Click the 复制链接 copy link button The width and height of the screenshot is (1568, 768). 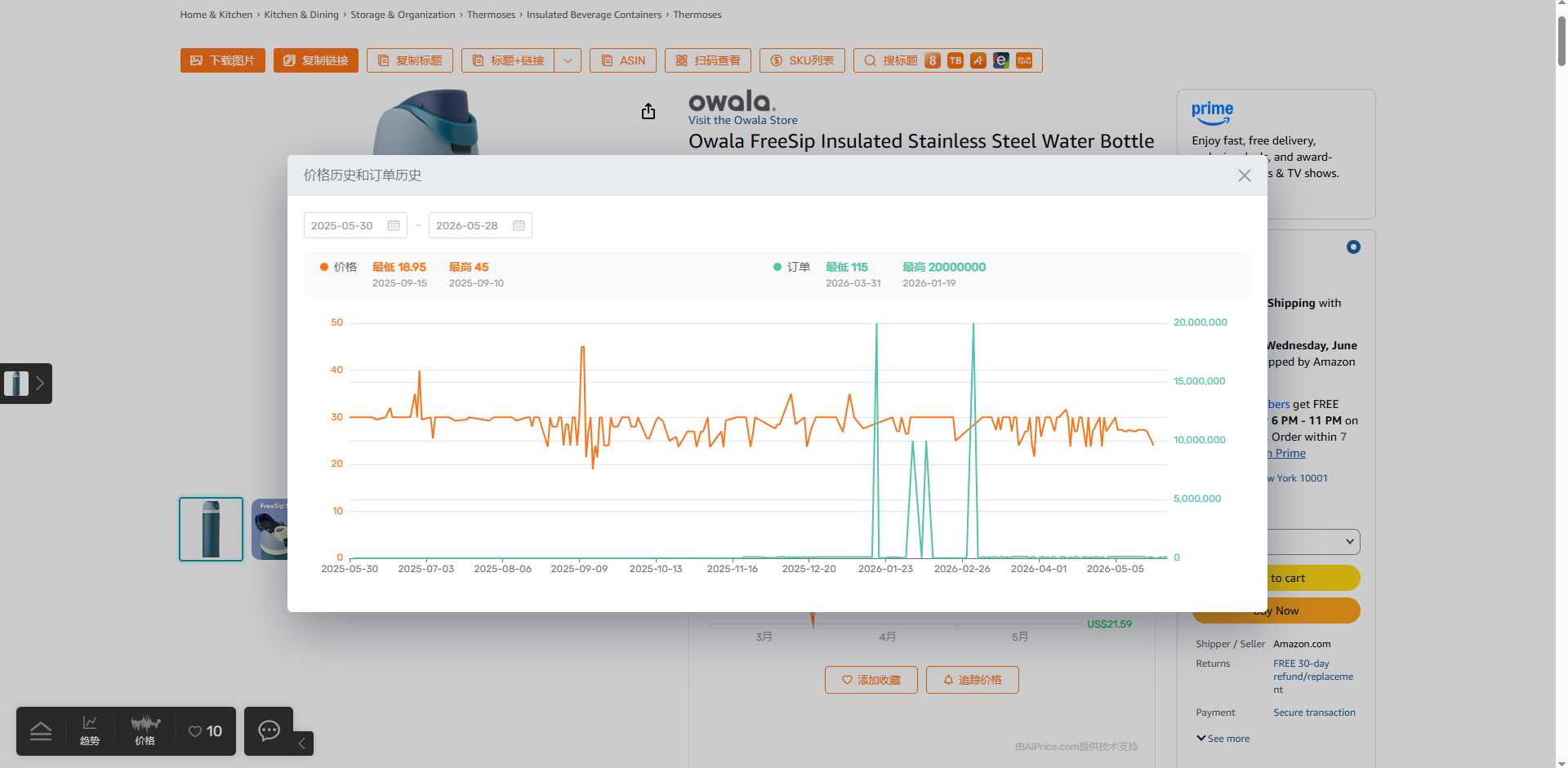(x=316, y=60)
